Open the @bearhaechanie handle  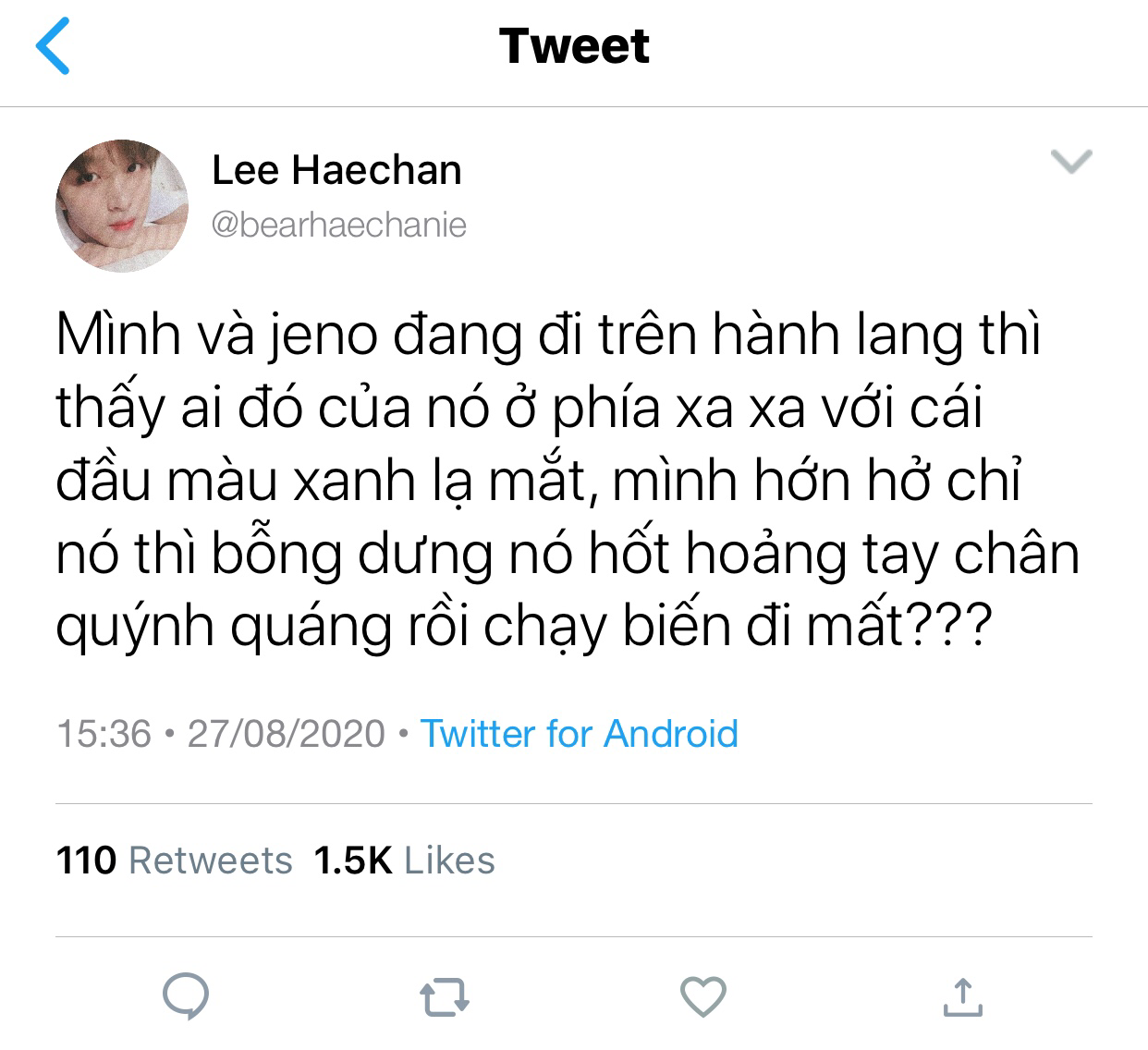(339, 225)
